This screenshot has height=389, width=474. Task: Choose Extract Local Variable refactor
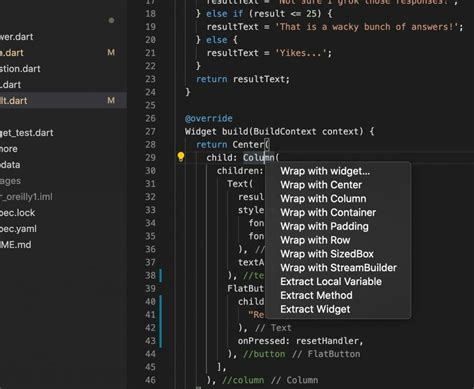(x=331, y=282)
